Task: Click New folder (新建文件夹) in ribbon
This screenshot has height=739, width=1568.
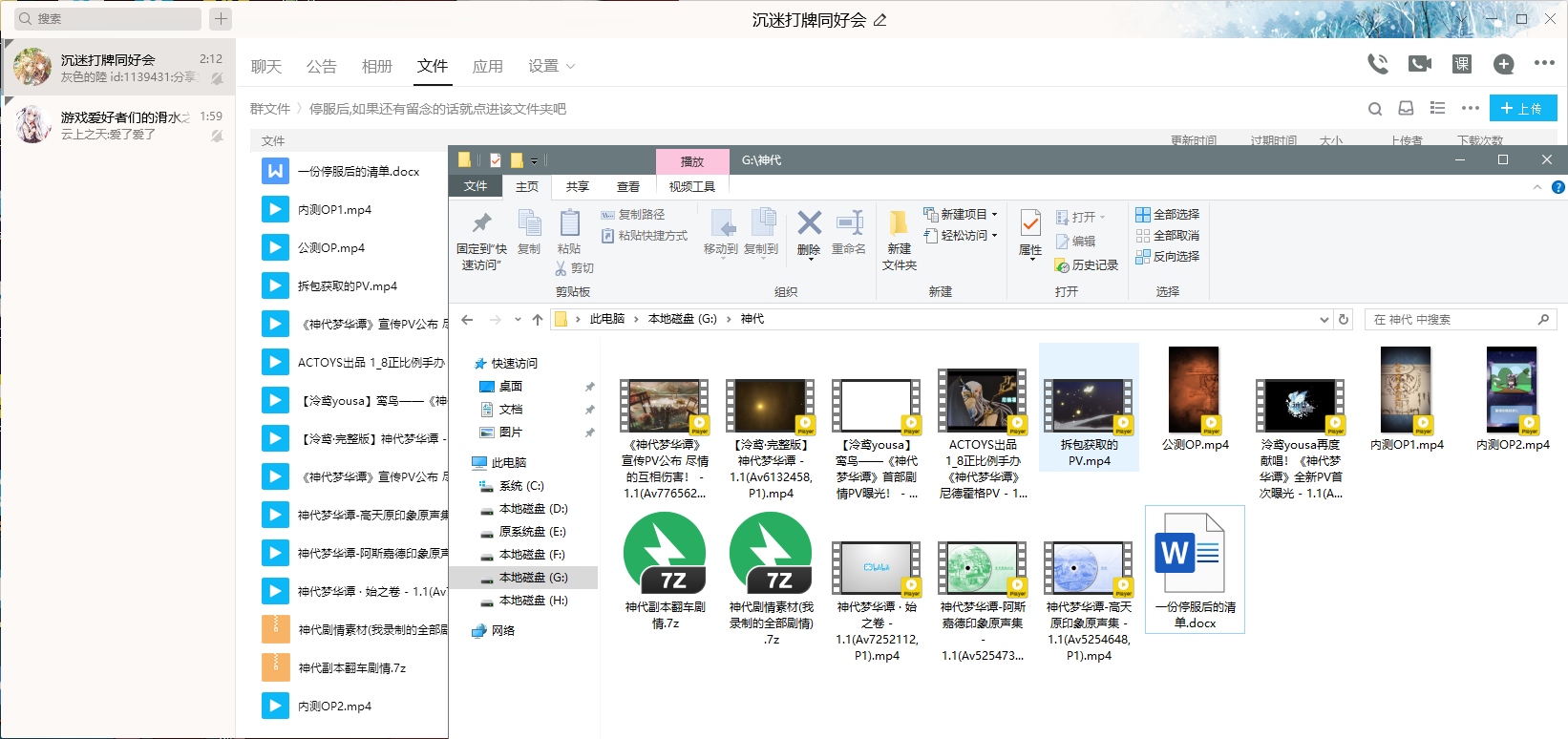Action: coord(899,241)
